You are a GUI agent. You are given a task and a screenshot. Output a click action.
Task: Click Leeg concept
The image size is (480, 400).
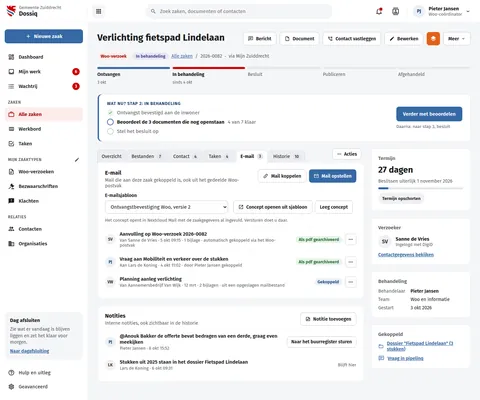334,207
